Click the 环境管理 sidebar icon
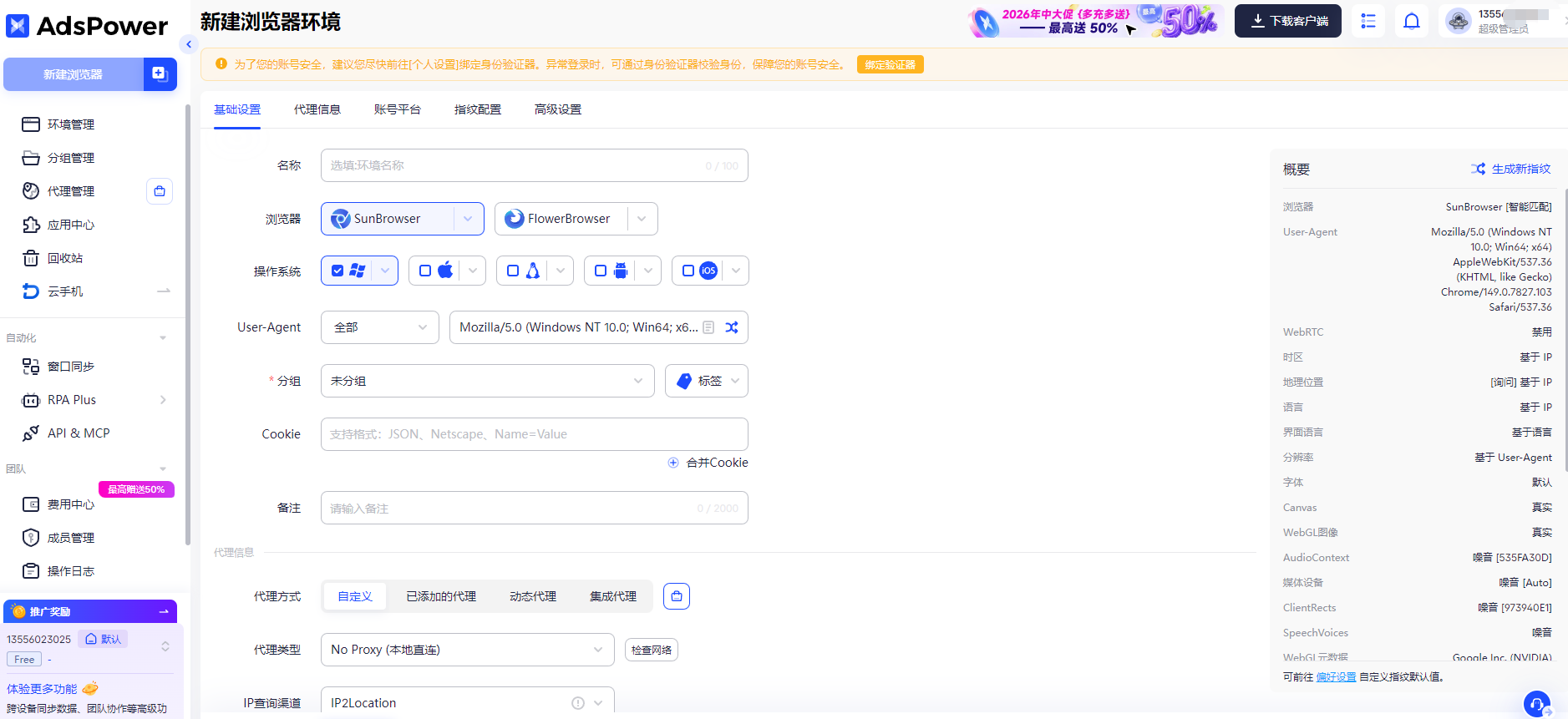The width and height of the screenshot is (1568, 719). (x=31, y=124)
